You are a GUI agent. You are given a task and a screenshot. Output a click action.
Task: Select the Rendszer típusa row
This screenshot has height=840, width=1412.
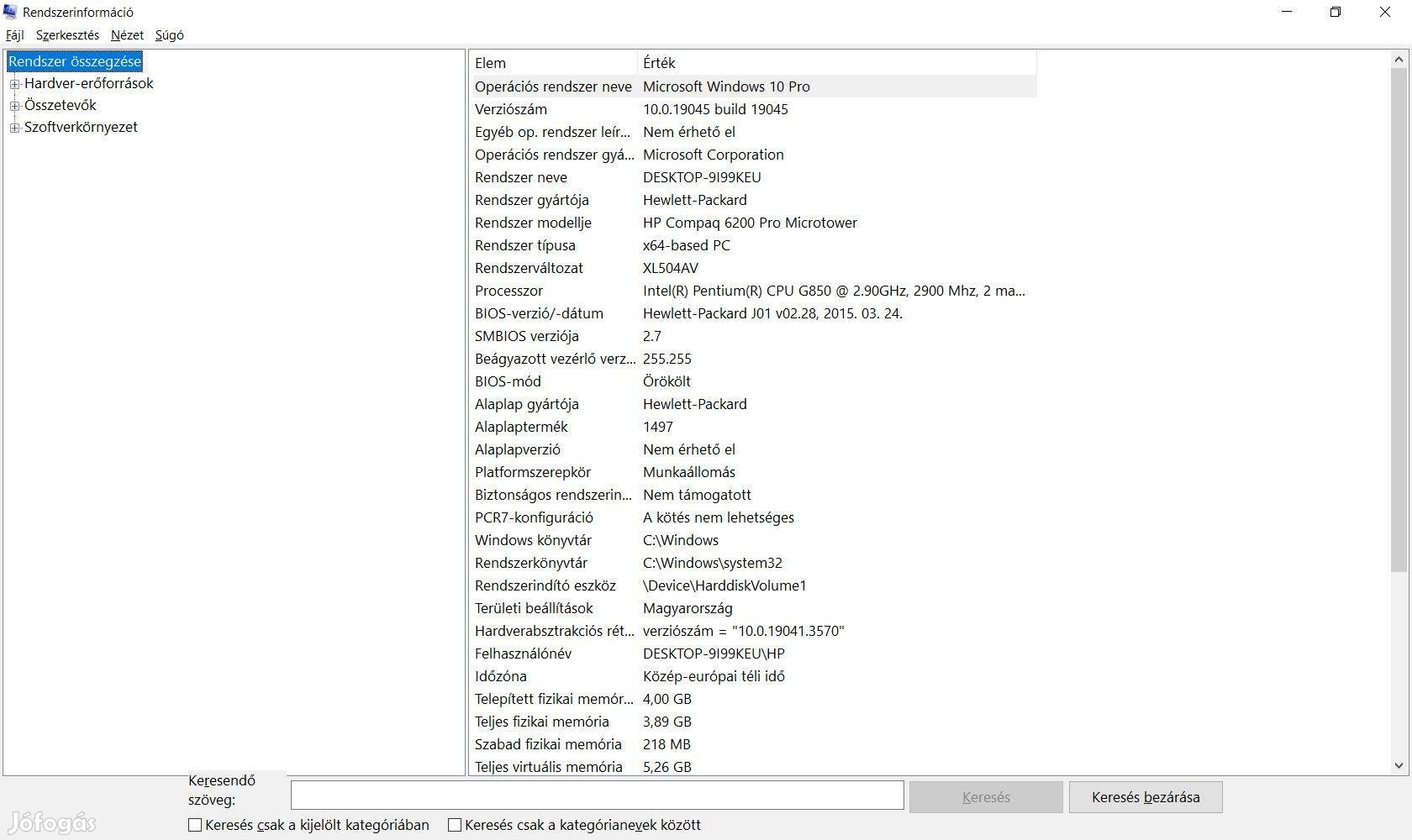pos(754,245)
